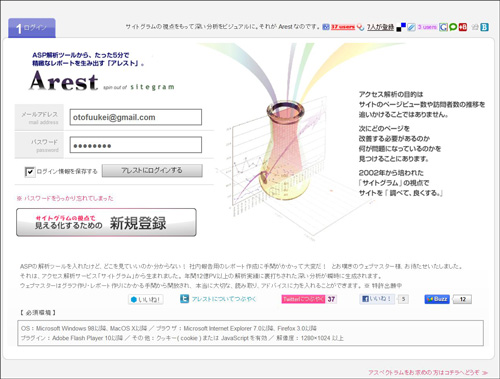Click the Buzz count '12' badge
The image size is (500, 379).
[x=462, y=299]
